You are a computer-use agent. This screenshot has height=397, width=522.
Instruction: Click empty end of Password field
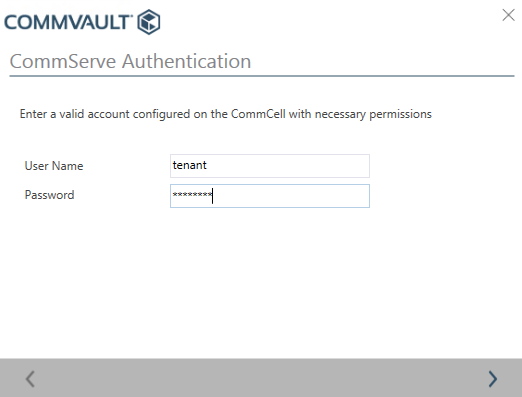coord(300,196)
